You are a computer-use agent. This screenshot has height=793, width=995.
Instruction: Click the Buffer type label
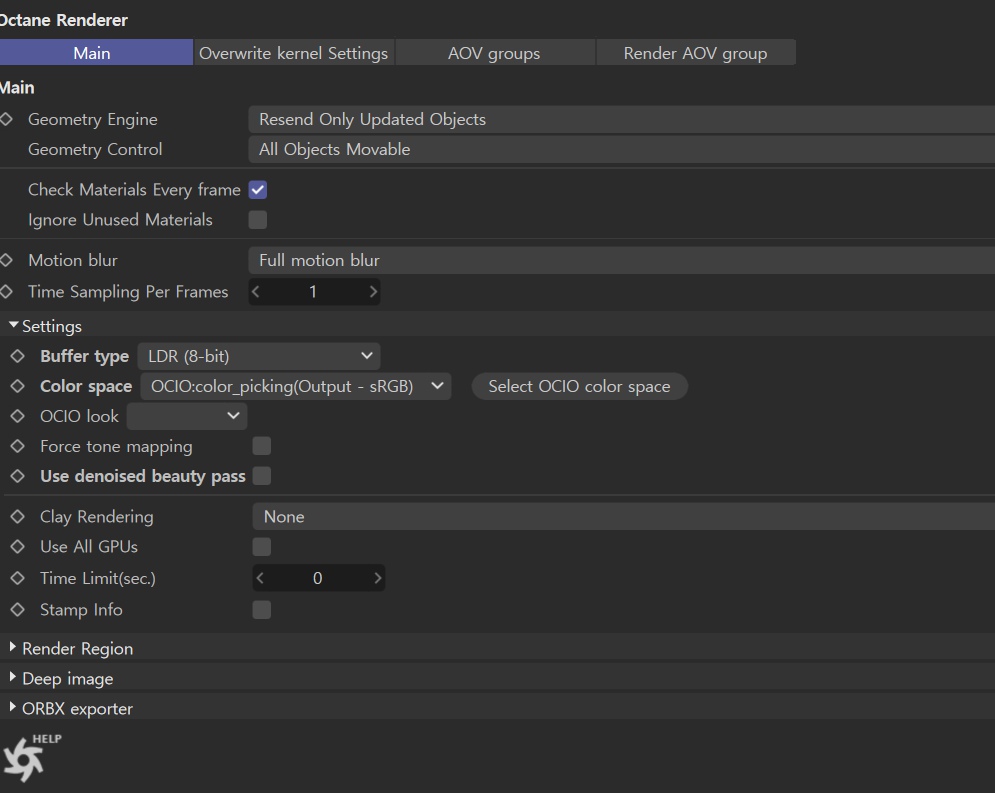tap(84, 356)
